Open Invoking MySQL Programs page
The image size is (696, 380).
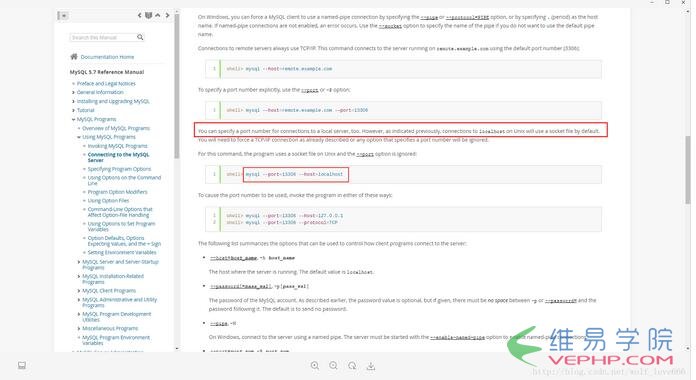point(117,146)
